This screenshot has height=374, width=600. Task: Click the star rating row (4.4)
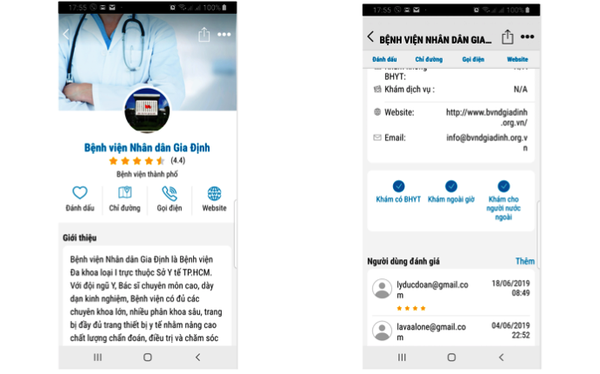click(147, 161)
